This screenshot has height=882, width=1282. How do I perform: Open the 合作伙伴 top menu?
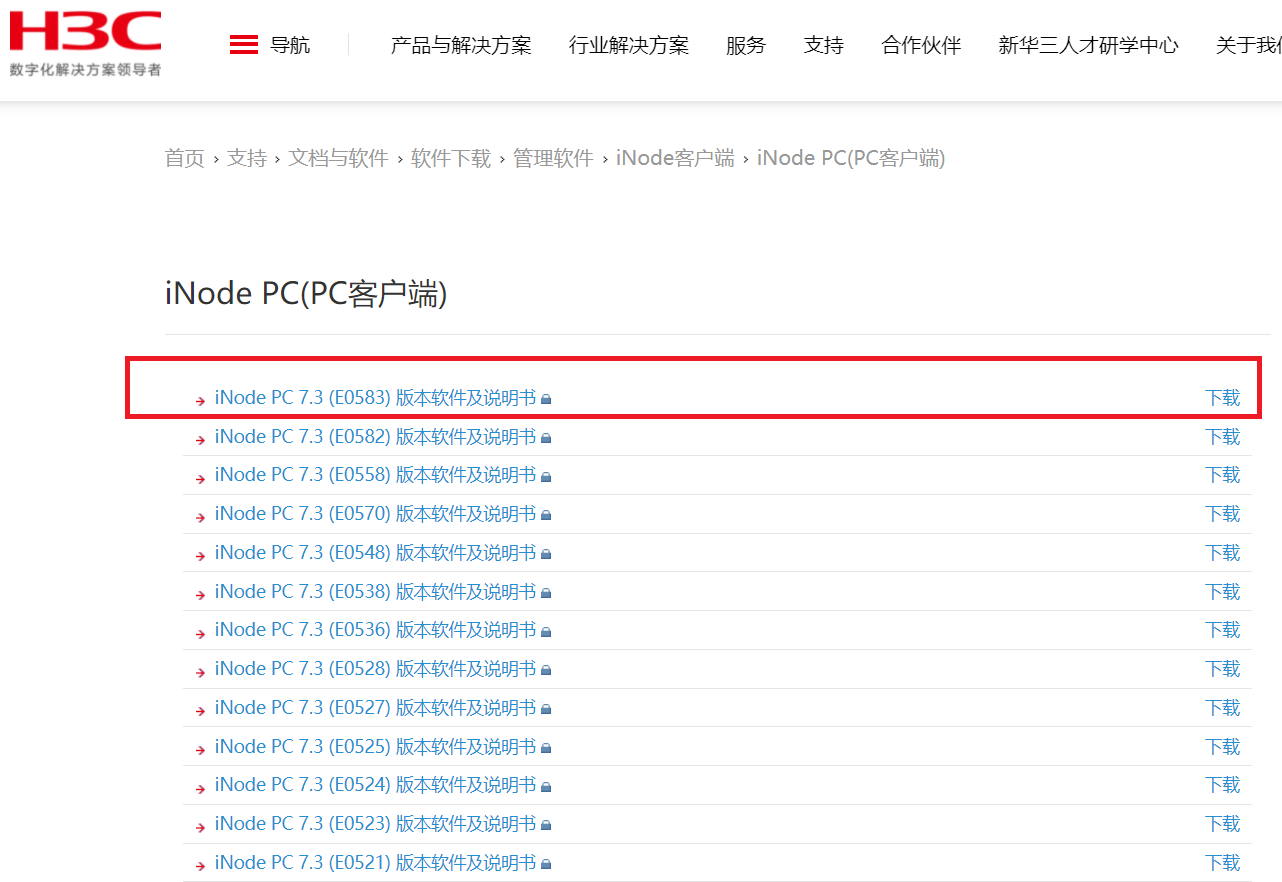click(921, 45)
